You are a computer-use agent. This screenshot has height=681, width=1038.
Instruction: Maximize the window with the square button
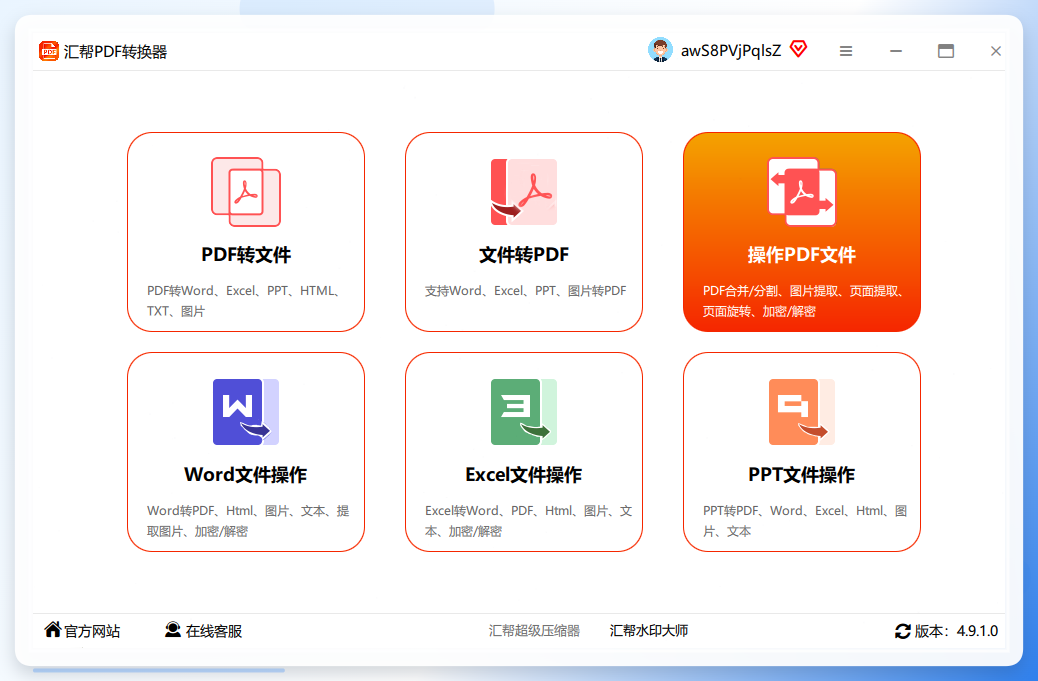tap(946, 51)
